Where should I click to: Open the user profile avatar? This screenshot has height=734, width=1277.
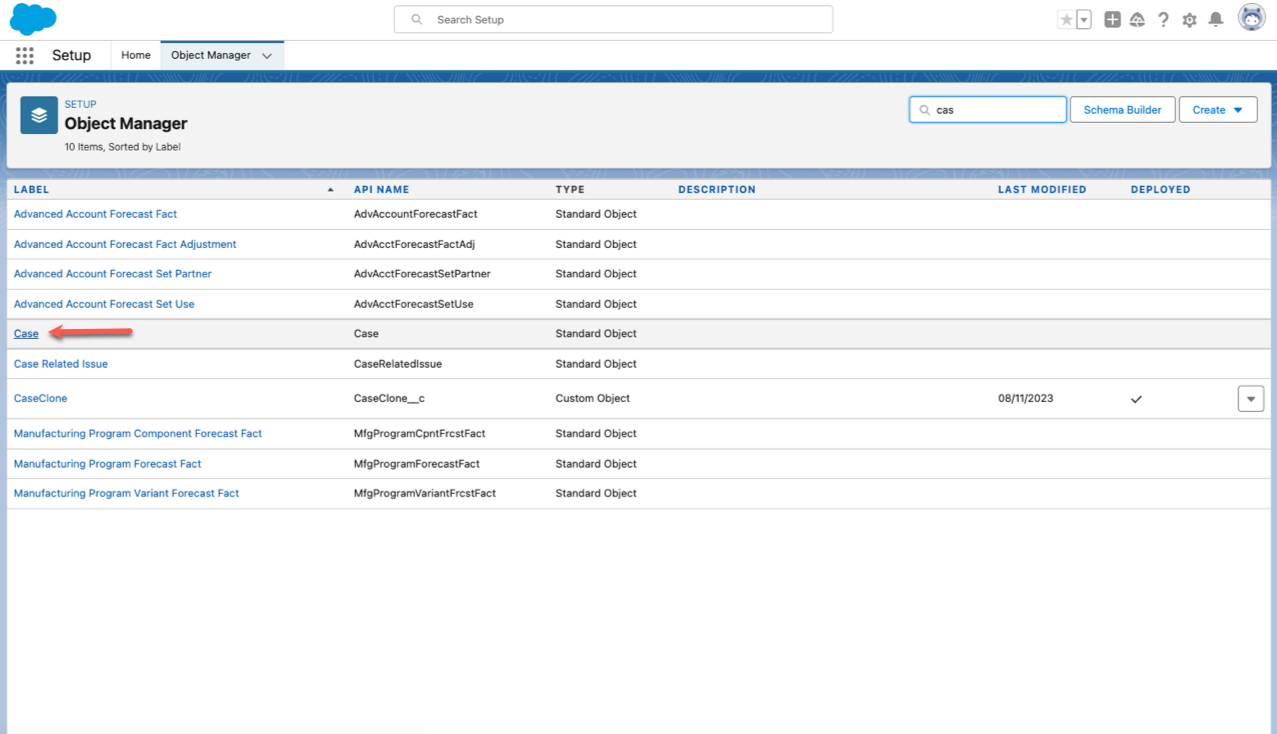pos(1252,18)
